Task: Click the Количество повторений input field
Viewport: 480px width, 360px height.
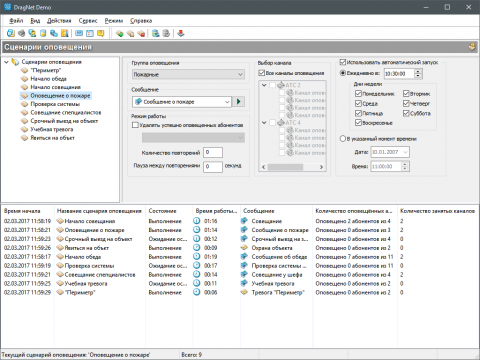Action: tap(213, 152)
